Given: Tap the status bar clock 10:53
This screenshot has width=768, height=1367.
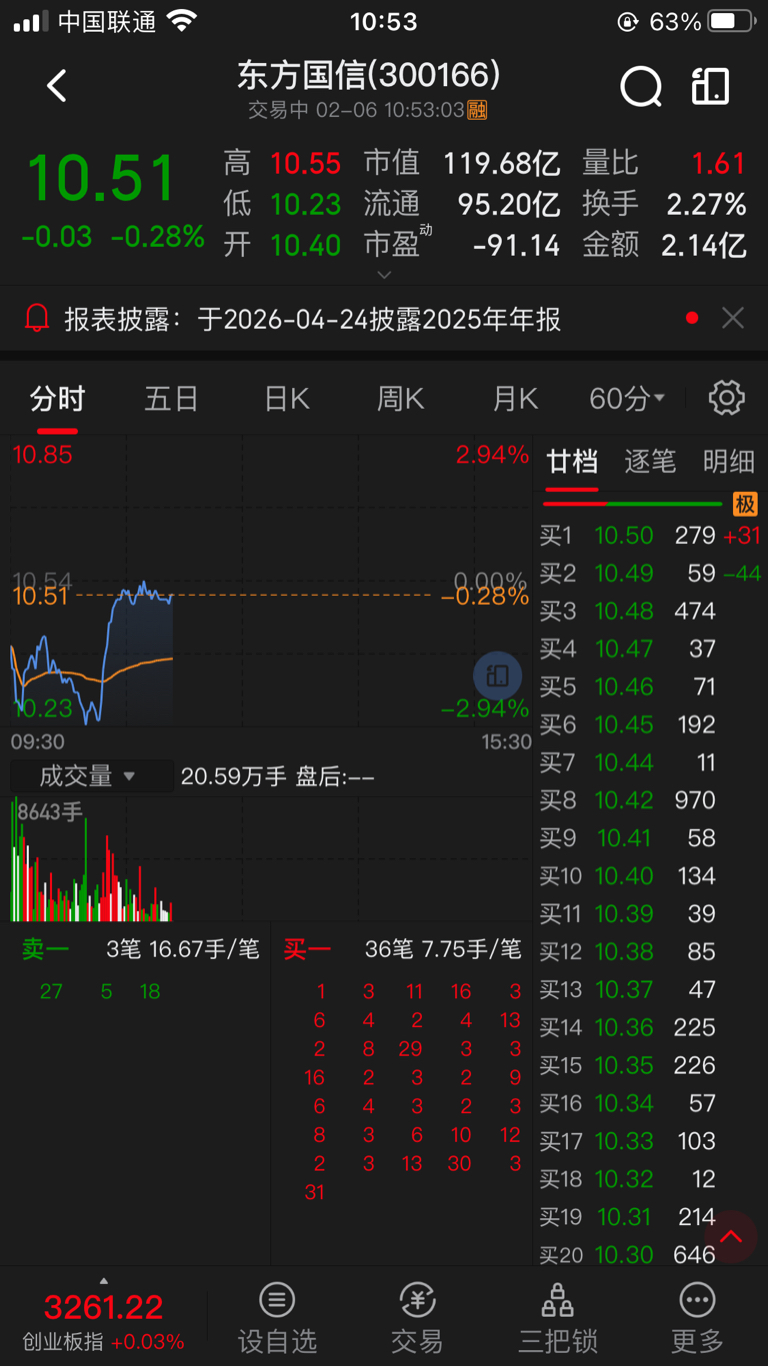Looking at the screenshot, I should click(384, 21).
